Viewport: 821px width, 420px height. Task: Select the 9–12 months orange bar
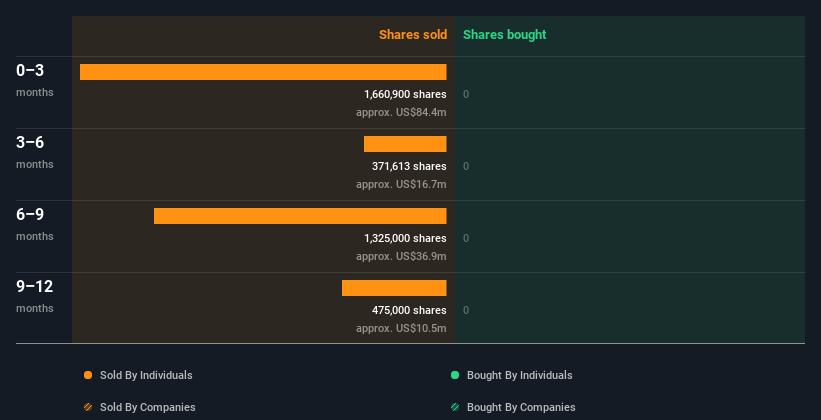point(394,288)
